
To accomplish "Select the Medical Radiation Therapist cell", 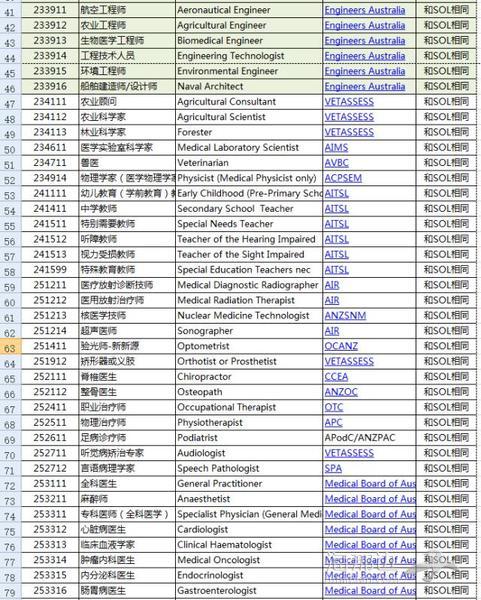I will pyautogui.click(x=249, y=300).
